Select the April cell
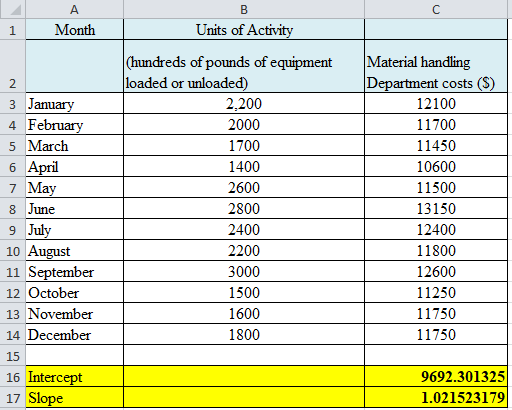 pos(74,167)
